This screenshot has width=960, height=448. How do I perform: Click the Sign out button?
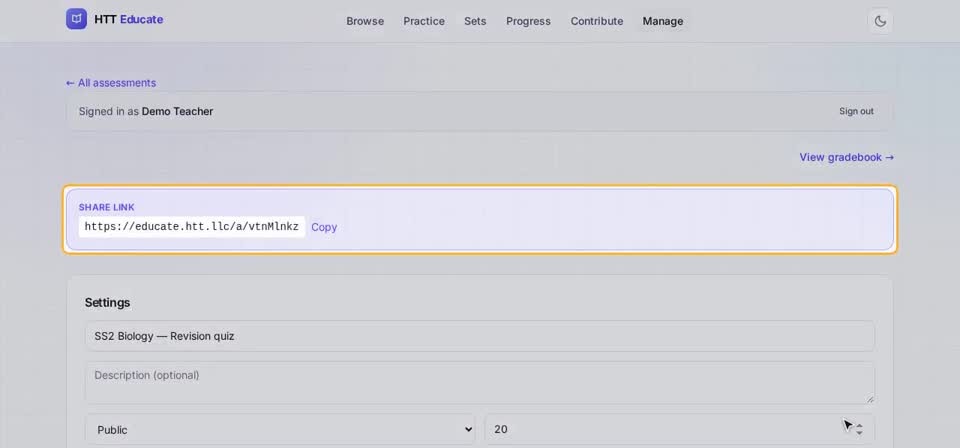(x=856, y=111)
